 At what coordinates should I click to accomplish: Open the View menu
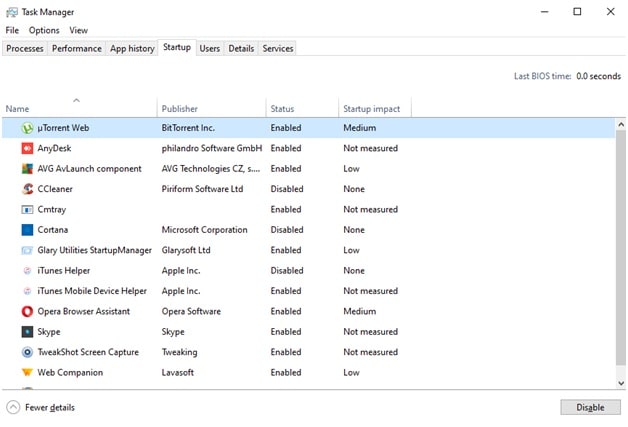coord(78,30)
